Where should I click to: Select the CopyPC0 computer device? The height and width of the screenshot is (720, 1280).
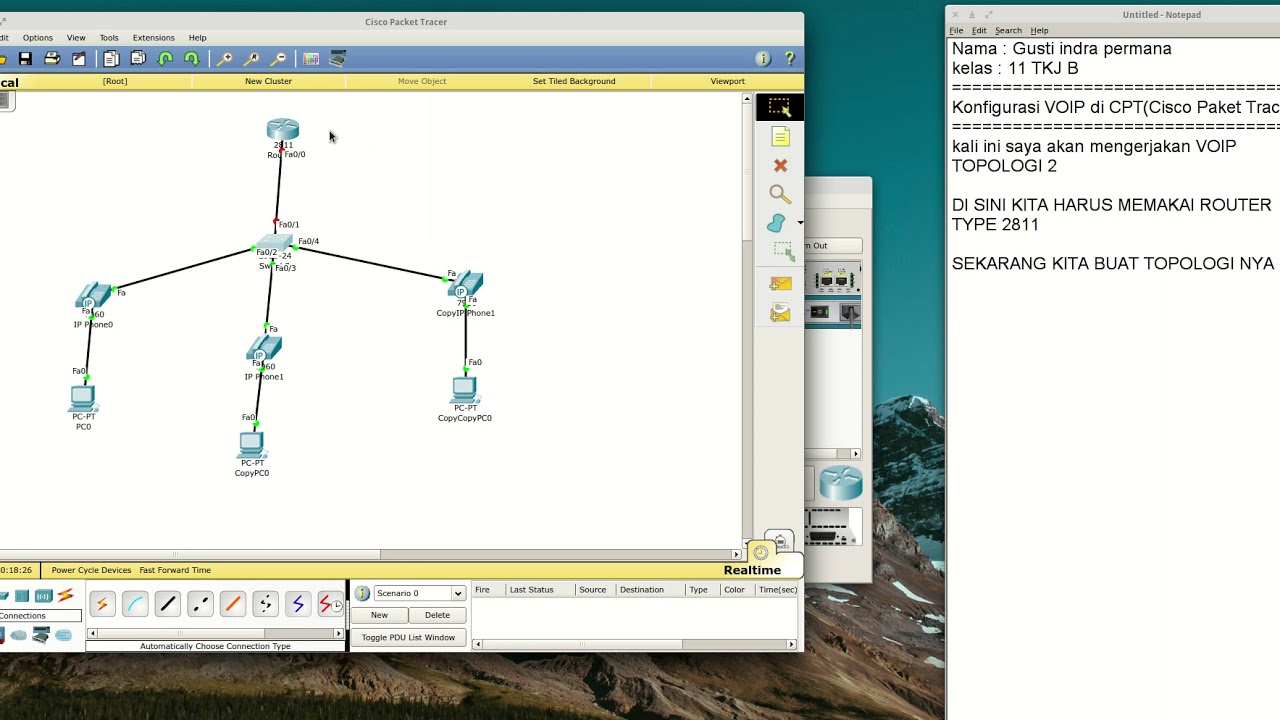pos(251,445)
